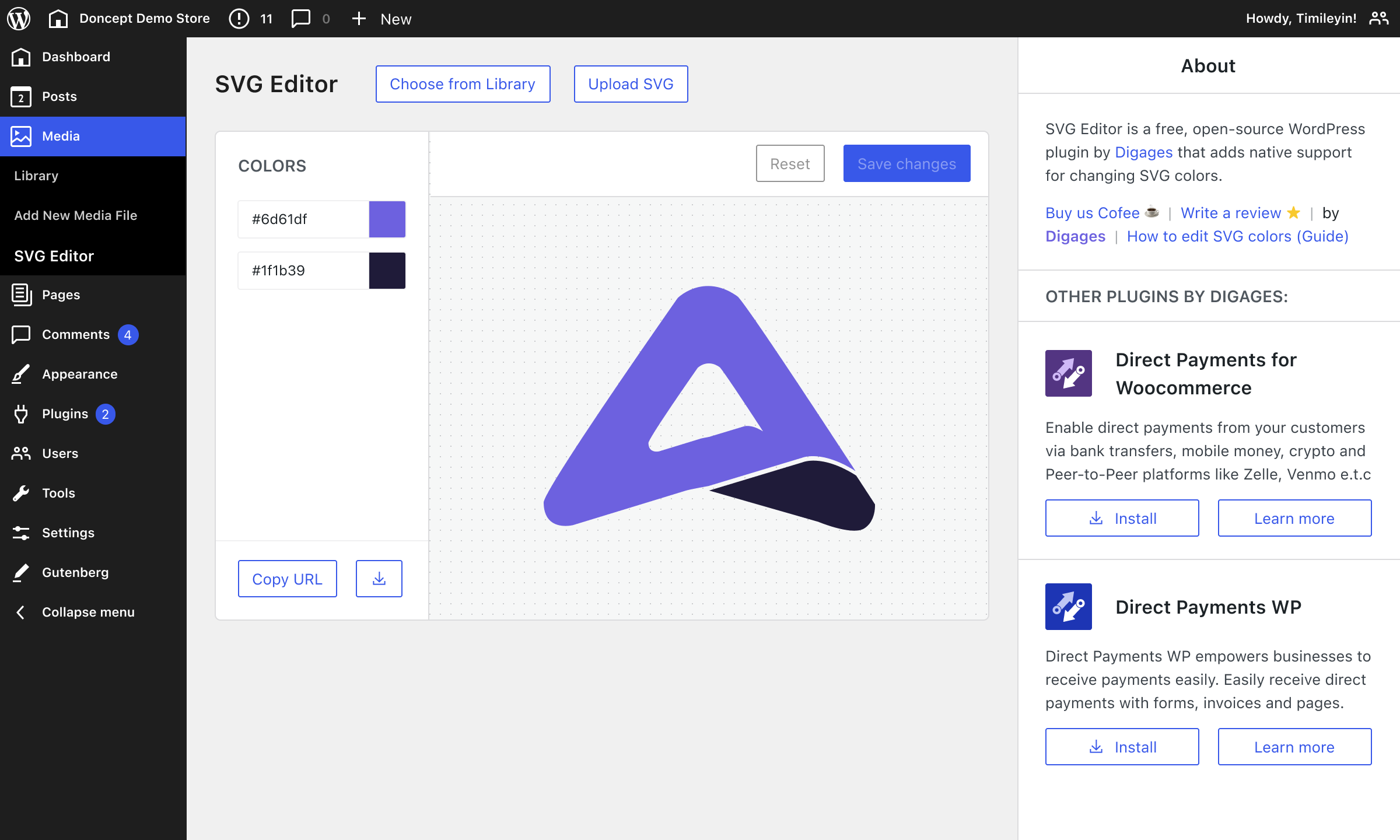This screenshot has width=1400, height=840.
Task: Click the bold Digages author link
Action: click(x=1075, y=236)
